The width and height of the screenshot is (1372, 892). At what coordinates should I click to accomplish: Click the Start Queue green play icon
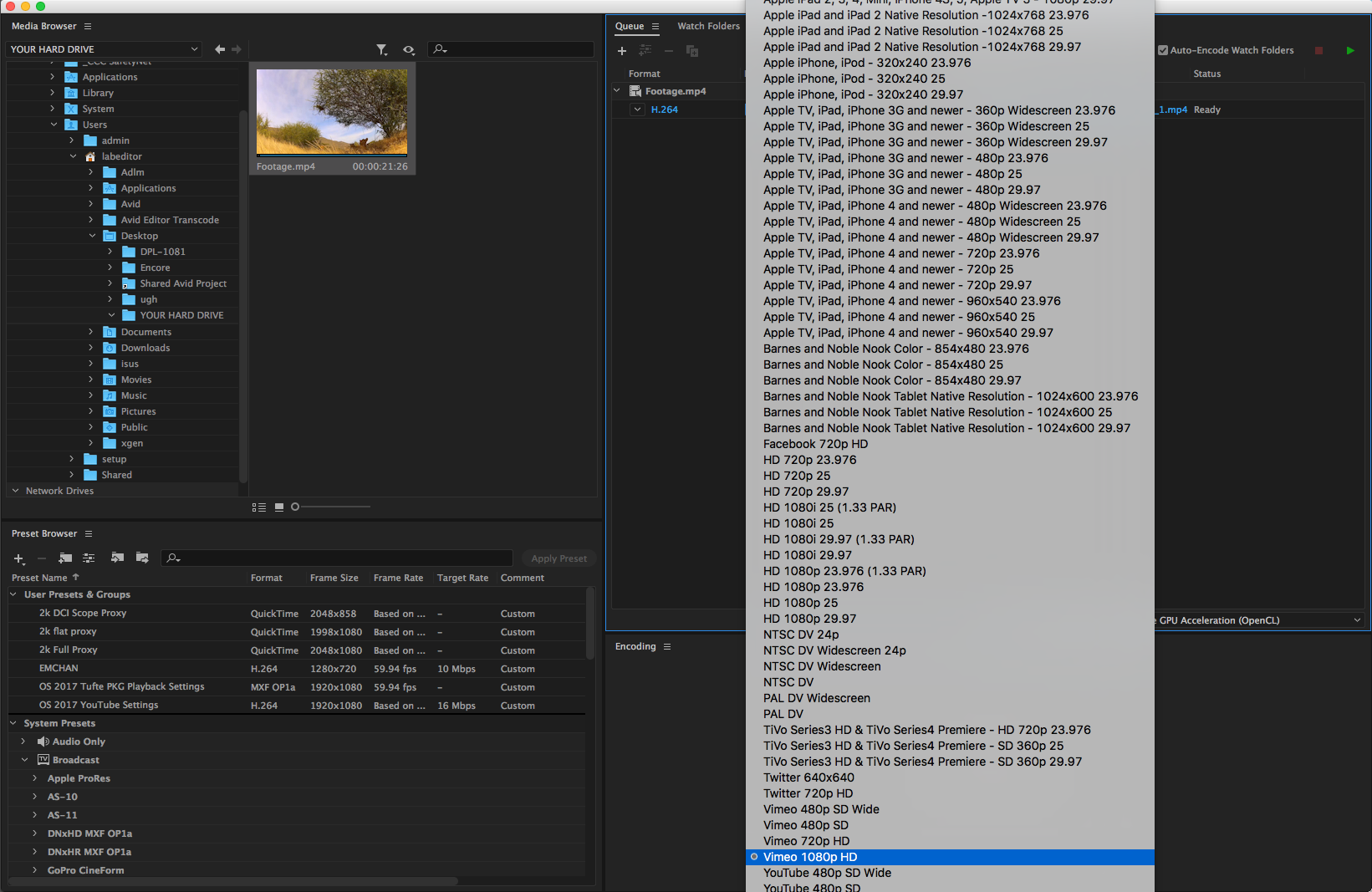click(1349, 51)
